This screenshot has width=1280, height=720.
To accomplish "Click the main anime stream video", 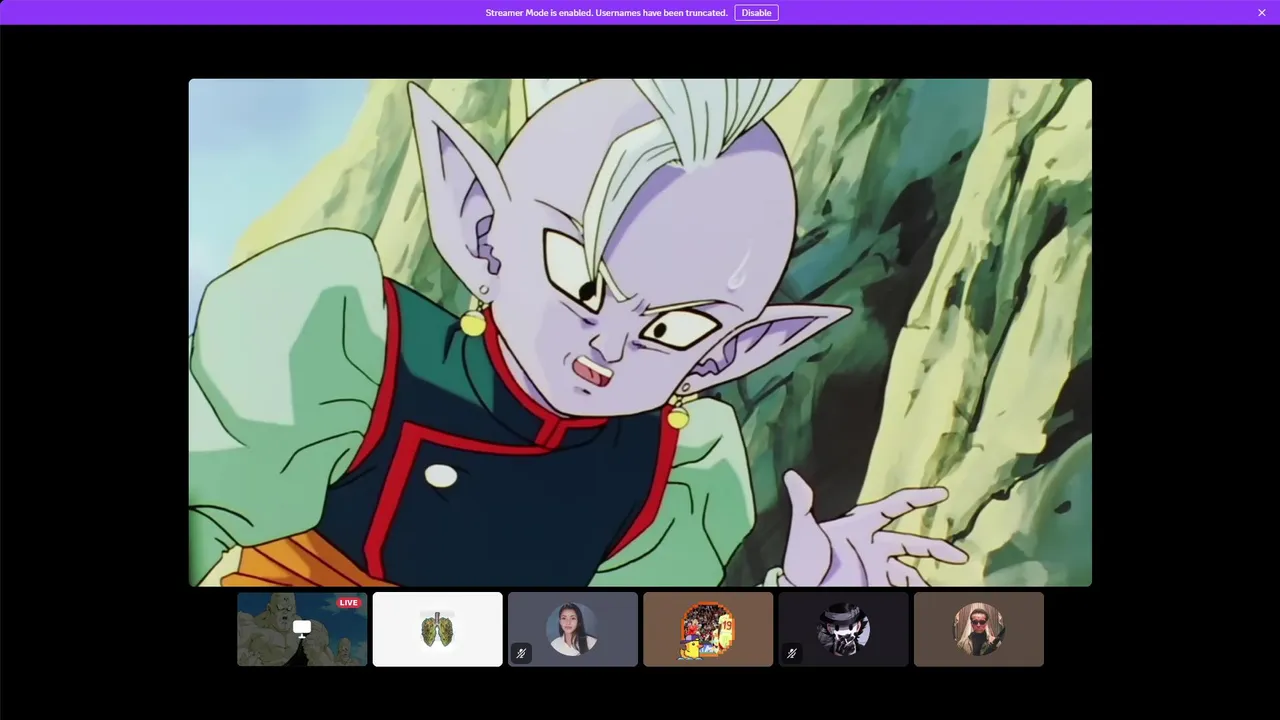I will (x=640, y=332).
